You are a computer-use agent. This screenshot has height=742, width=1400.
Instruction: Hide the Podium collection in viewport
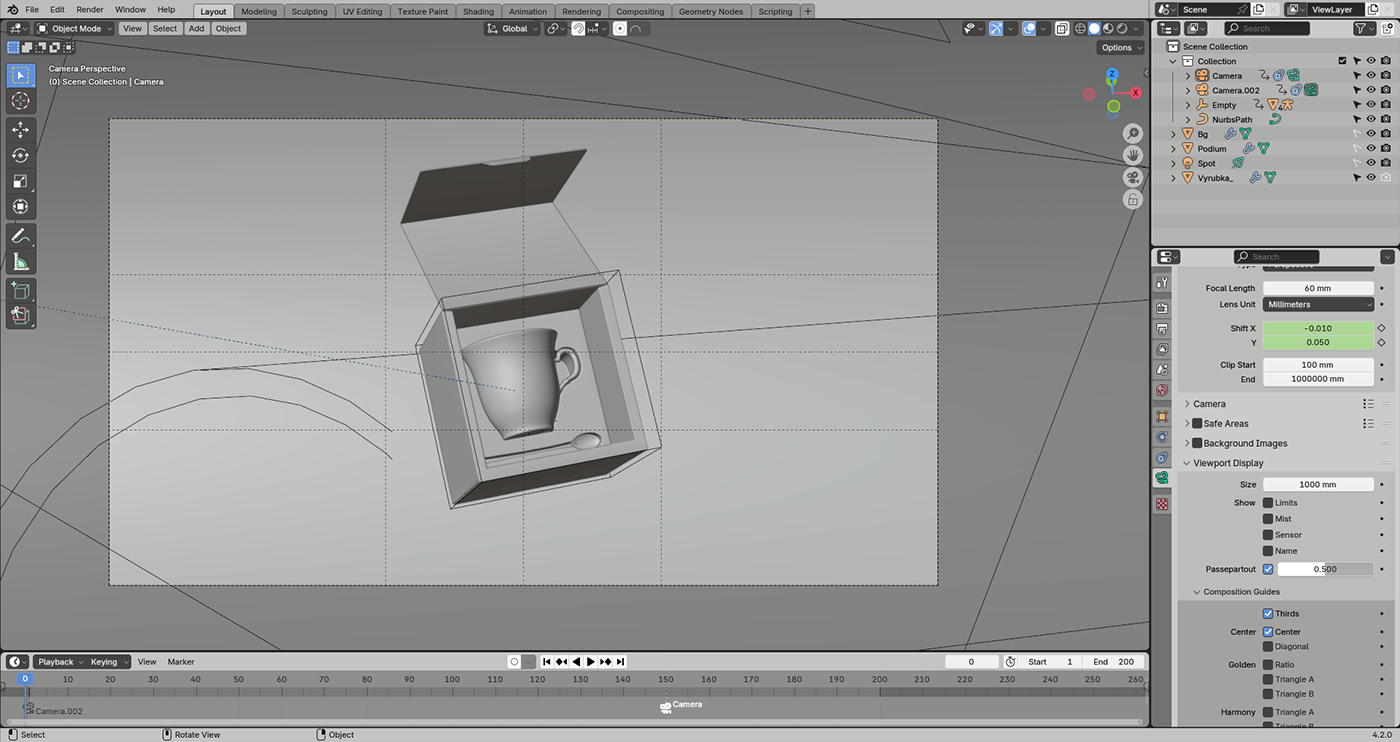tap(1371, 148)
